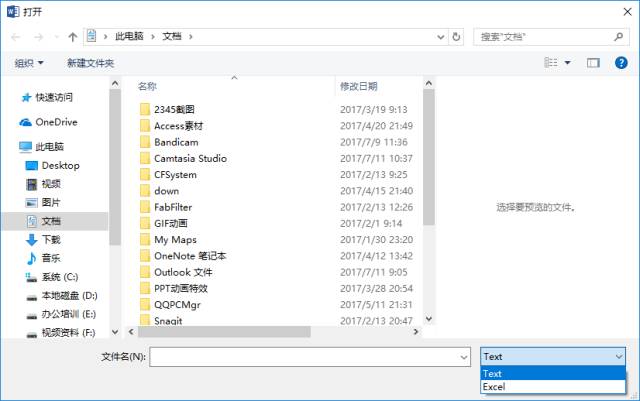Viewport: 640px width, 401px height.
Task: Expand chevron after 文档 in path
Action: (x=191, y=37)
